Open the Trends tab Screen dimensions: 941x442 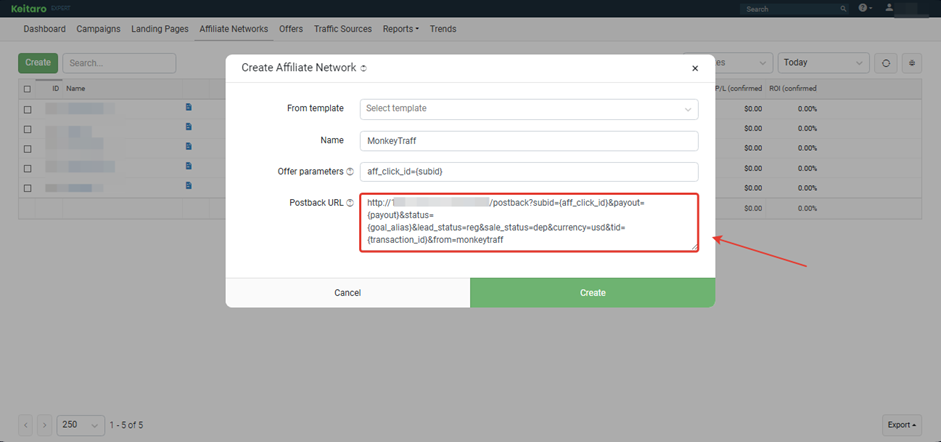pos(443,29)
